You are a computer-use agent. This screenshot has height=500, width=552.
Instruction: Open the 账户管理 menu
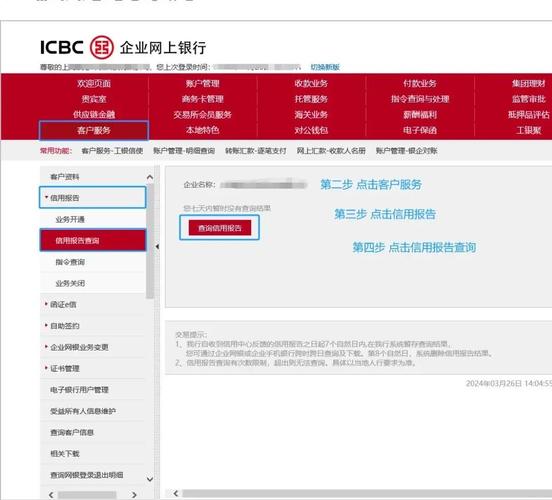point(202,83)
